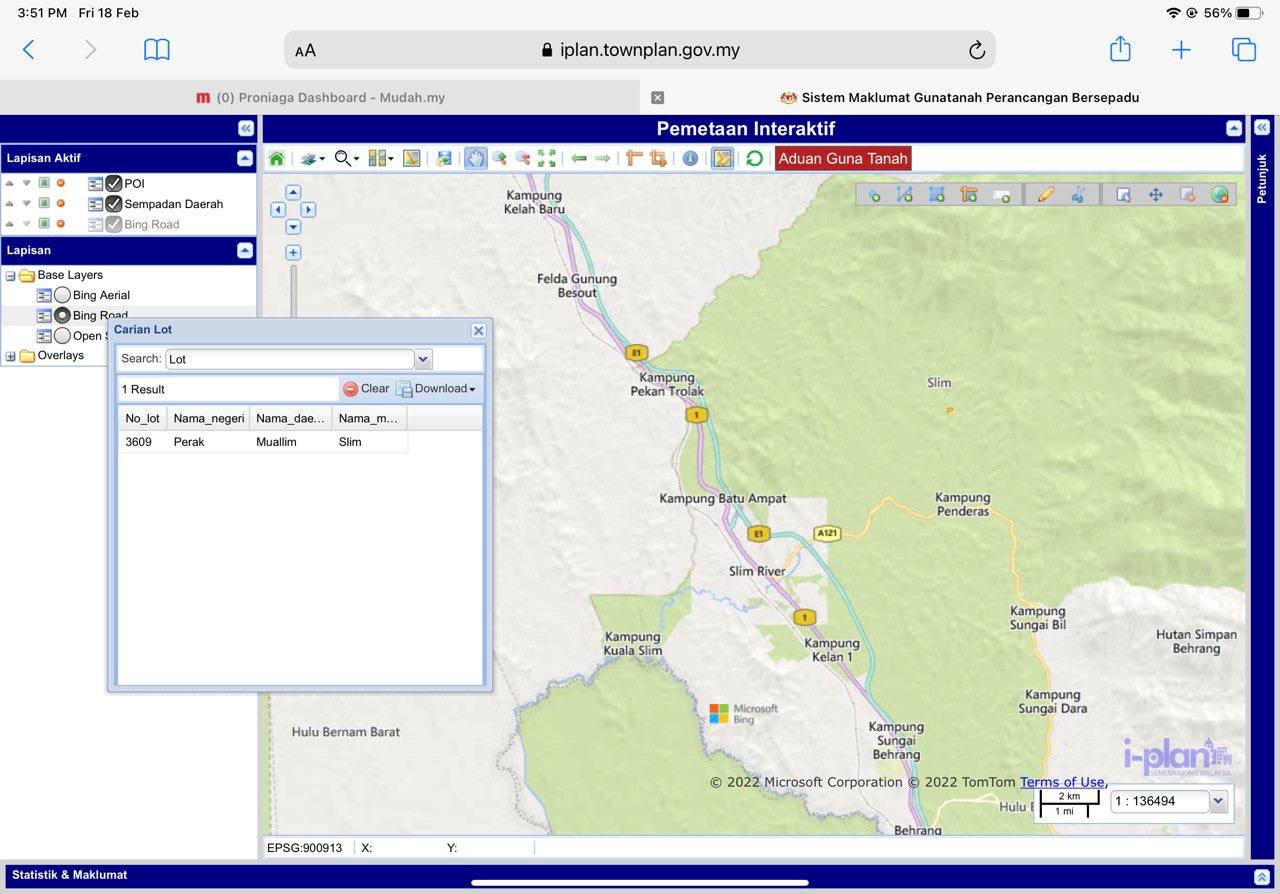Toggle the Sempadan Daerah layer checkbox
This screenshot has height=894, width=1280.
point(114,204)
